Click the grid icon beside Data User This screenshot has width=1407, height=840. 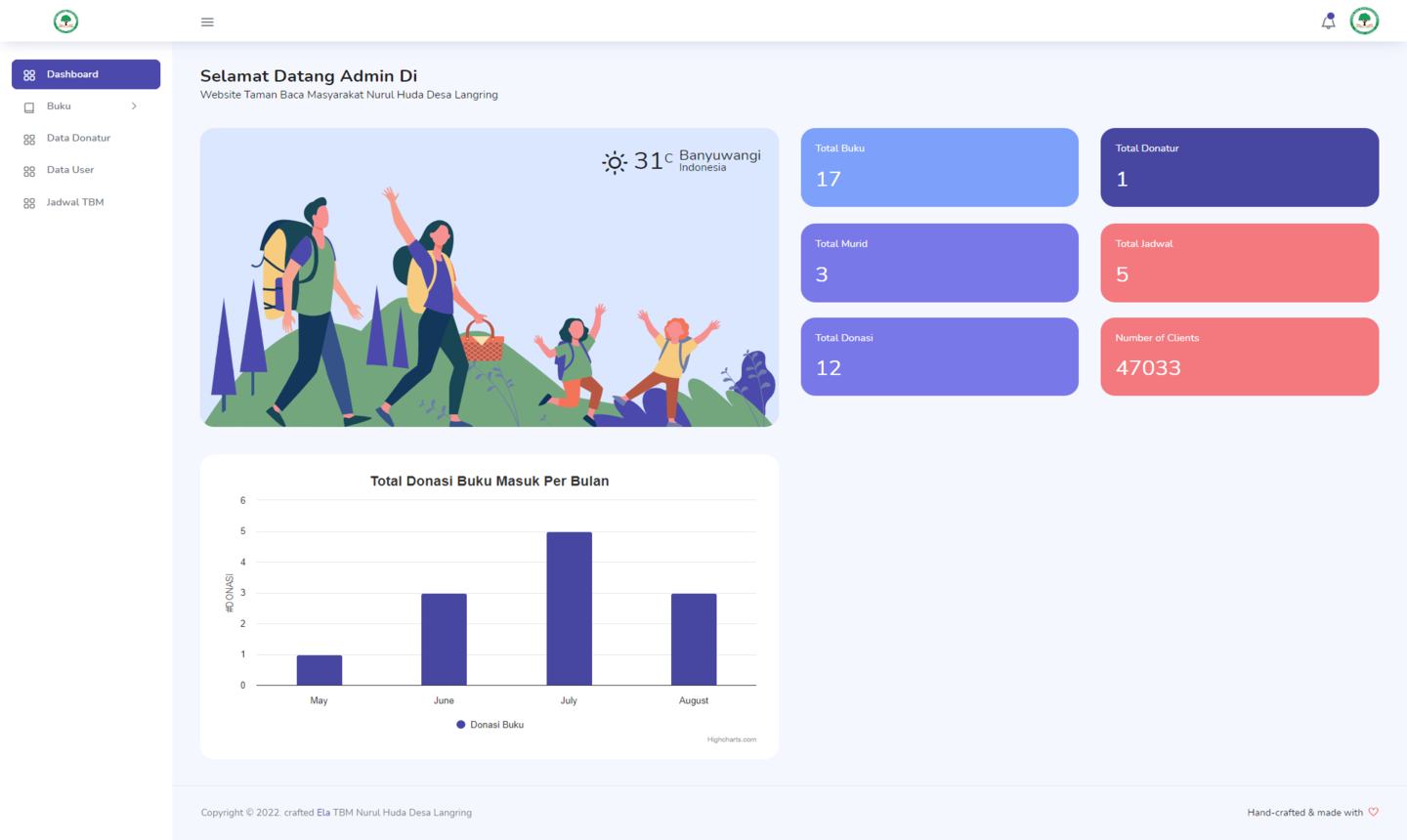[29, 172]
